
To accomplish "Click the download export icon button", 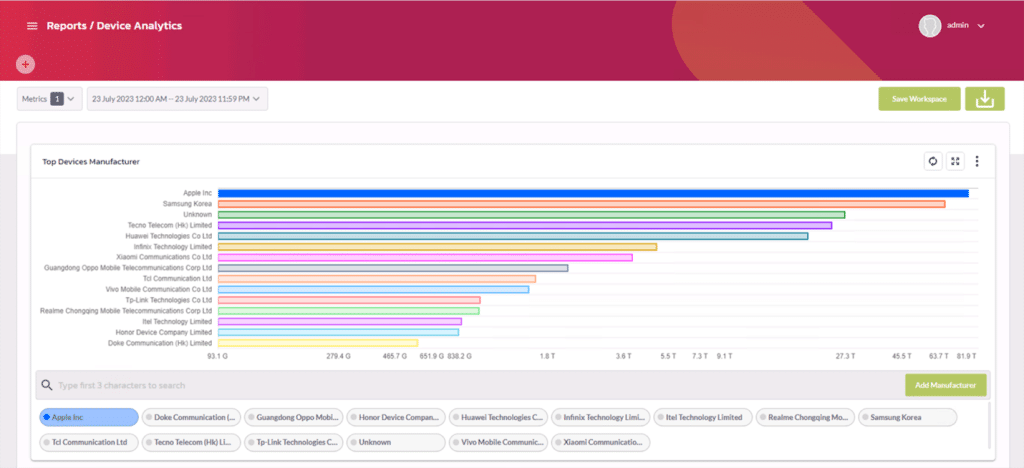I will point(984,99).
